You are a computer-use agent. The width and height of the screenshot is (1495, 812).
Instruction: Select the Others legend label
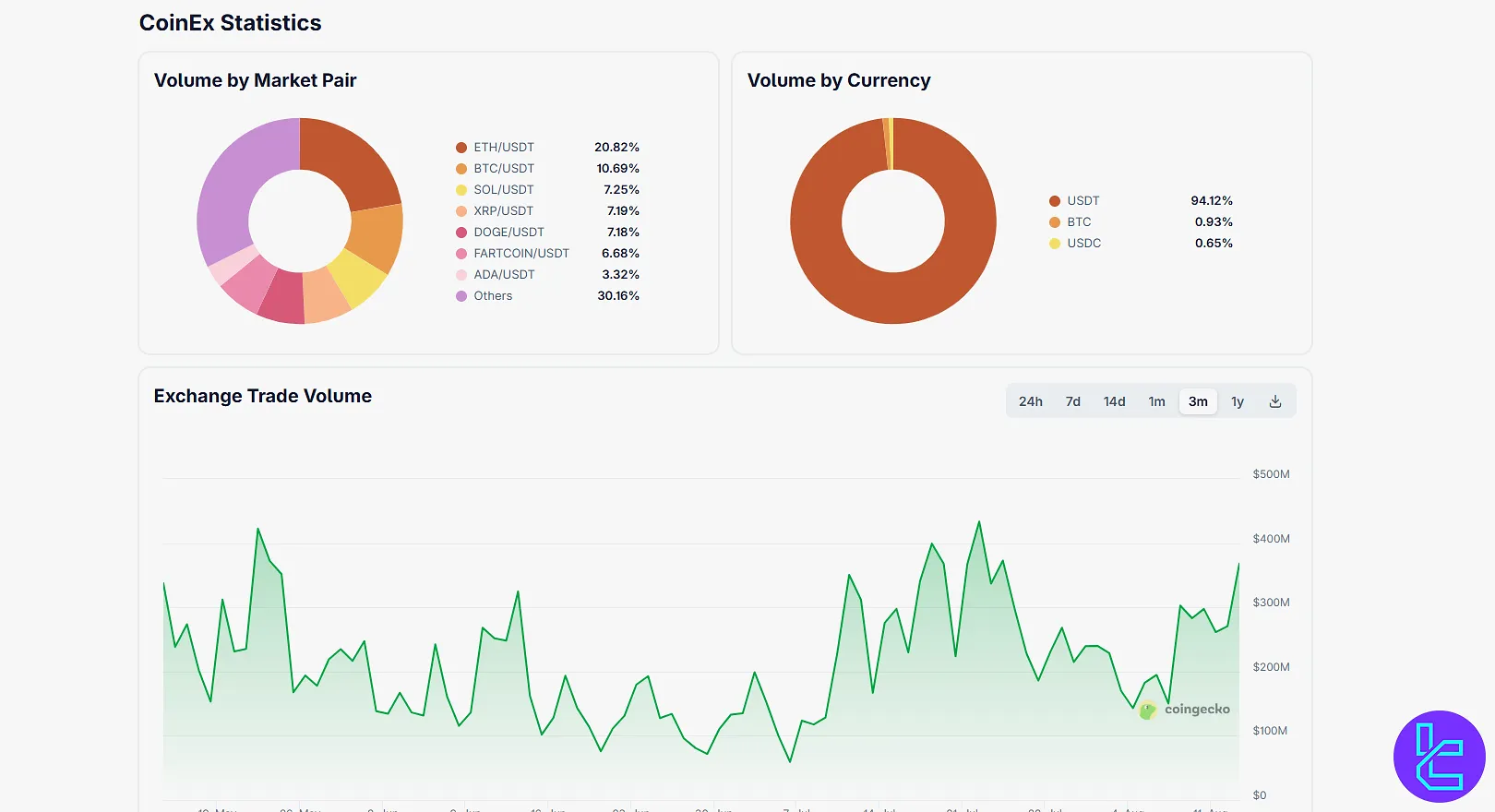(493, 296)
